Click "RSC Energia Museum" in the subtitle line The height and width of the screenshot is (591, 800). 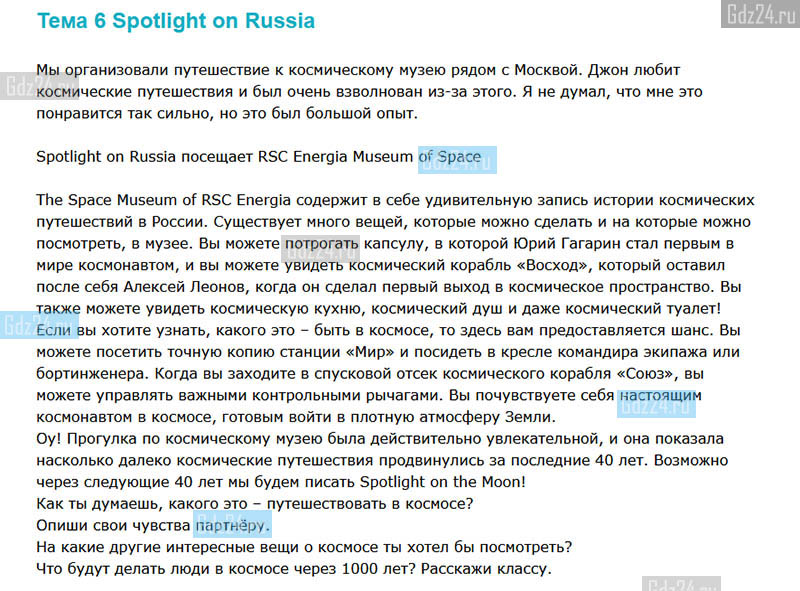335,156
